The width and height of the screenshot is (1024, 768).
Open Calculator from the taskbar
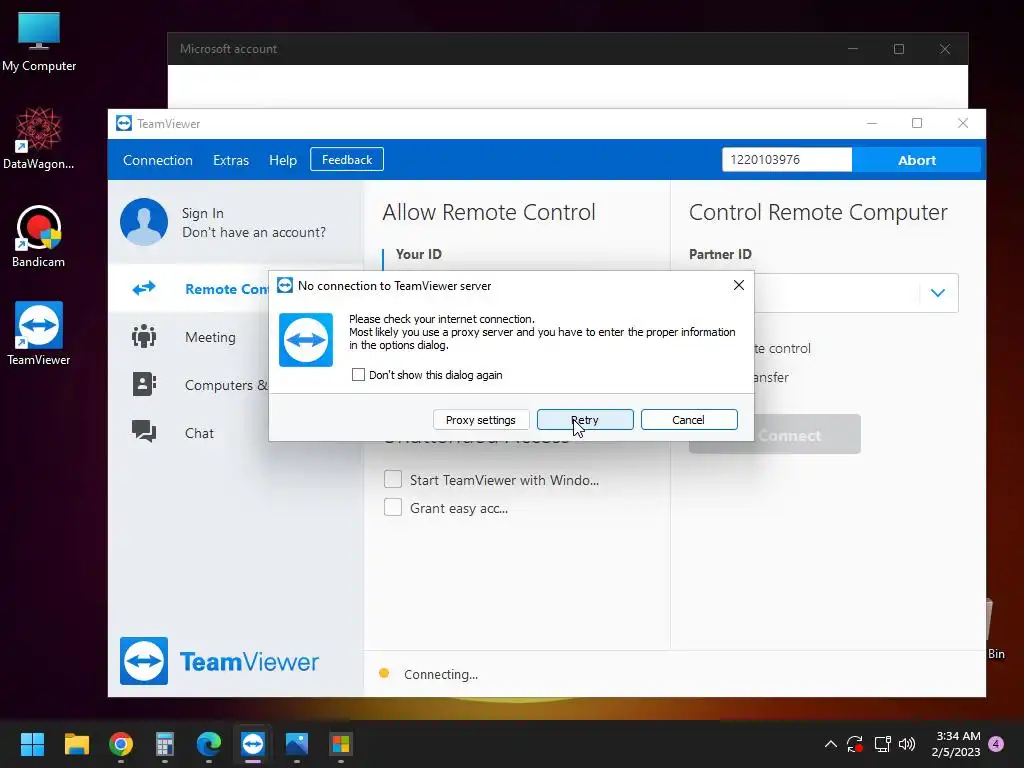pyautogui.click(x=165, y=744)
